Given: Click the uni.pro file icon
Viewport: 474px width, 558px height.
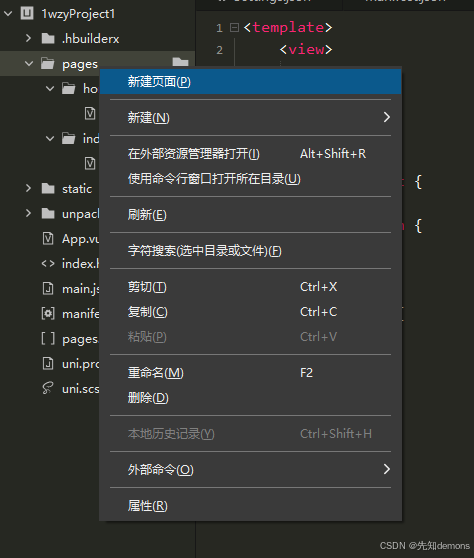Looking at the screenshot, I should (x=48, y=364).
